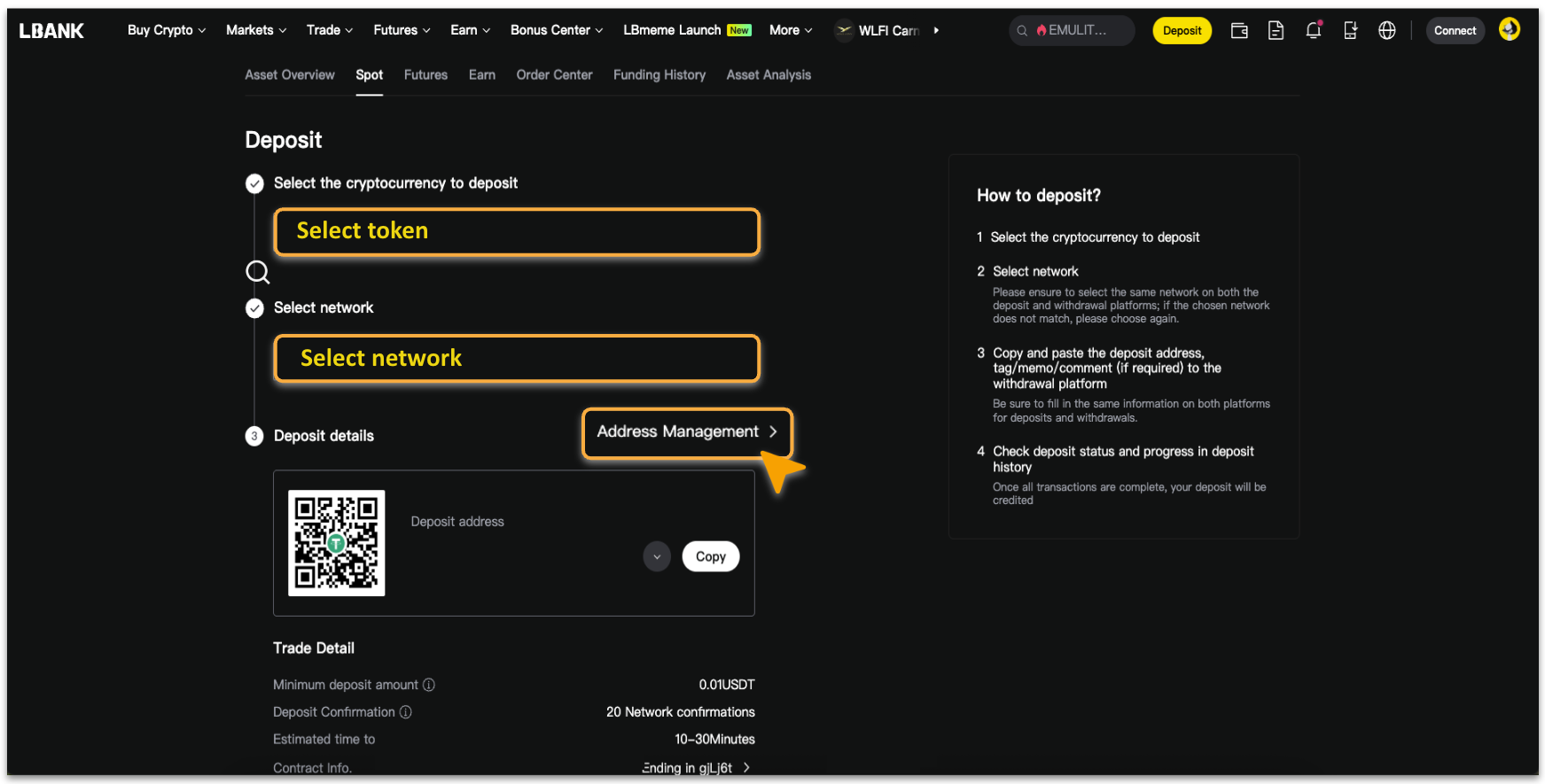
Task: Click 'Check deposit status and progress' step text
Action: 1124,459
